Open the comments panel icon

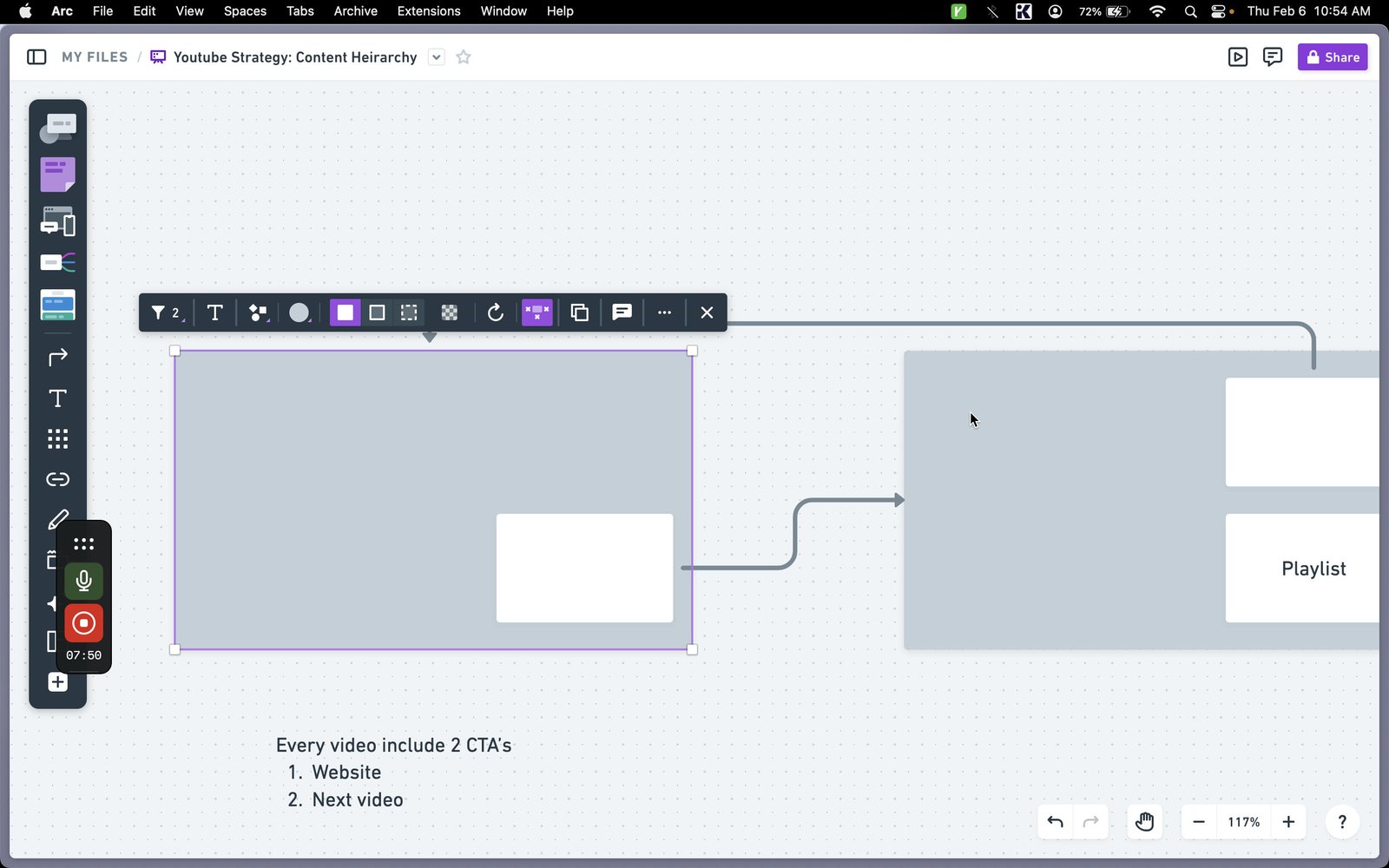coord(1273,57)
